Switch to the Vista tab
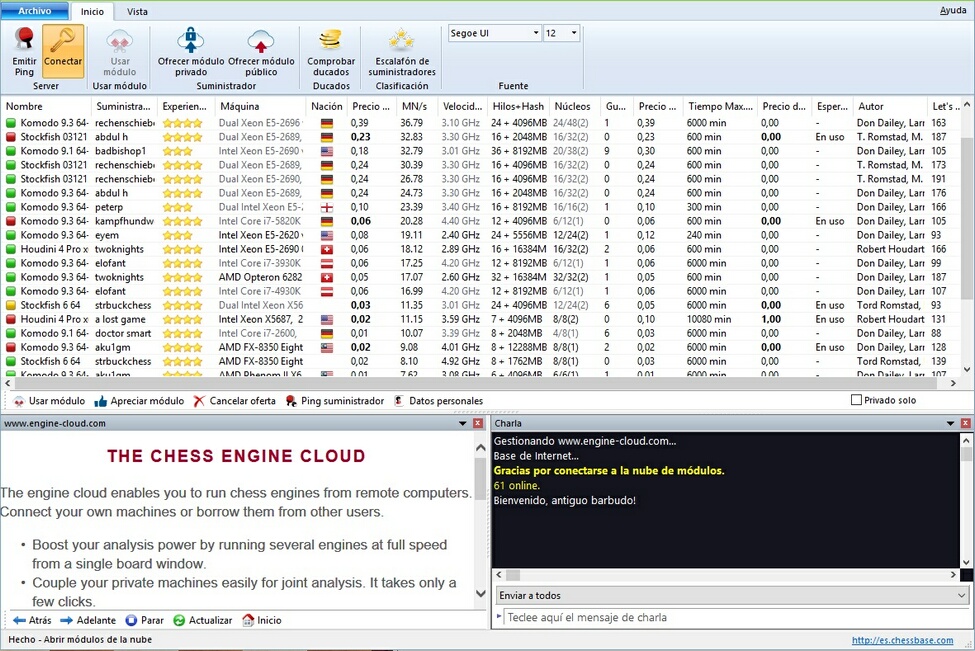 coord(137,11)
